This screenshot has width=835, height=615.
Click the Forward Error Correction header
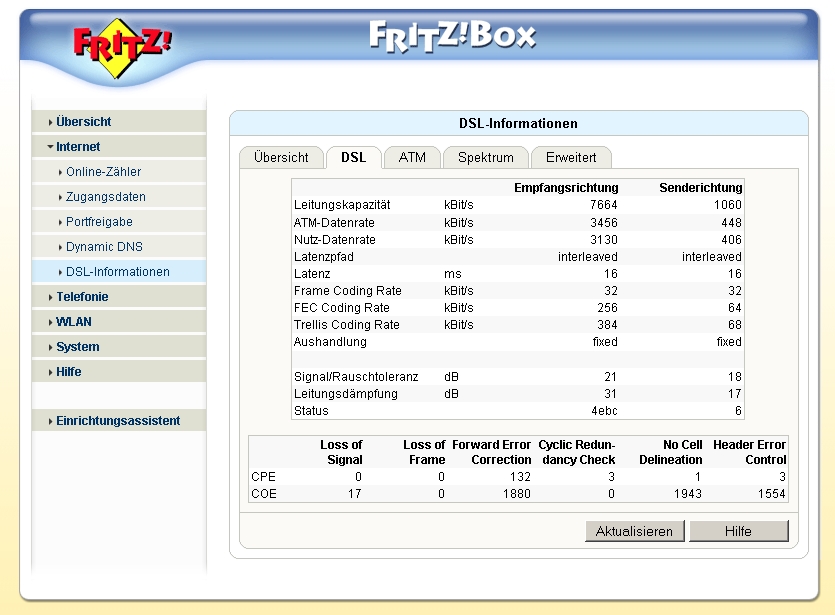pos(492,452)
